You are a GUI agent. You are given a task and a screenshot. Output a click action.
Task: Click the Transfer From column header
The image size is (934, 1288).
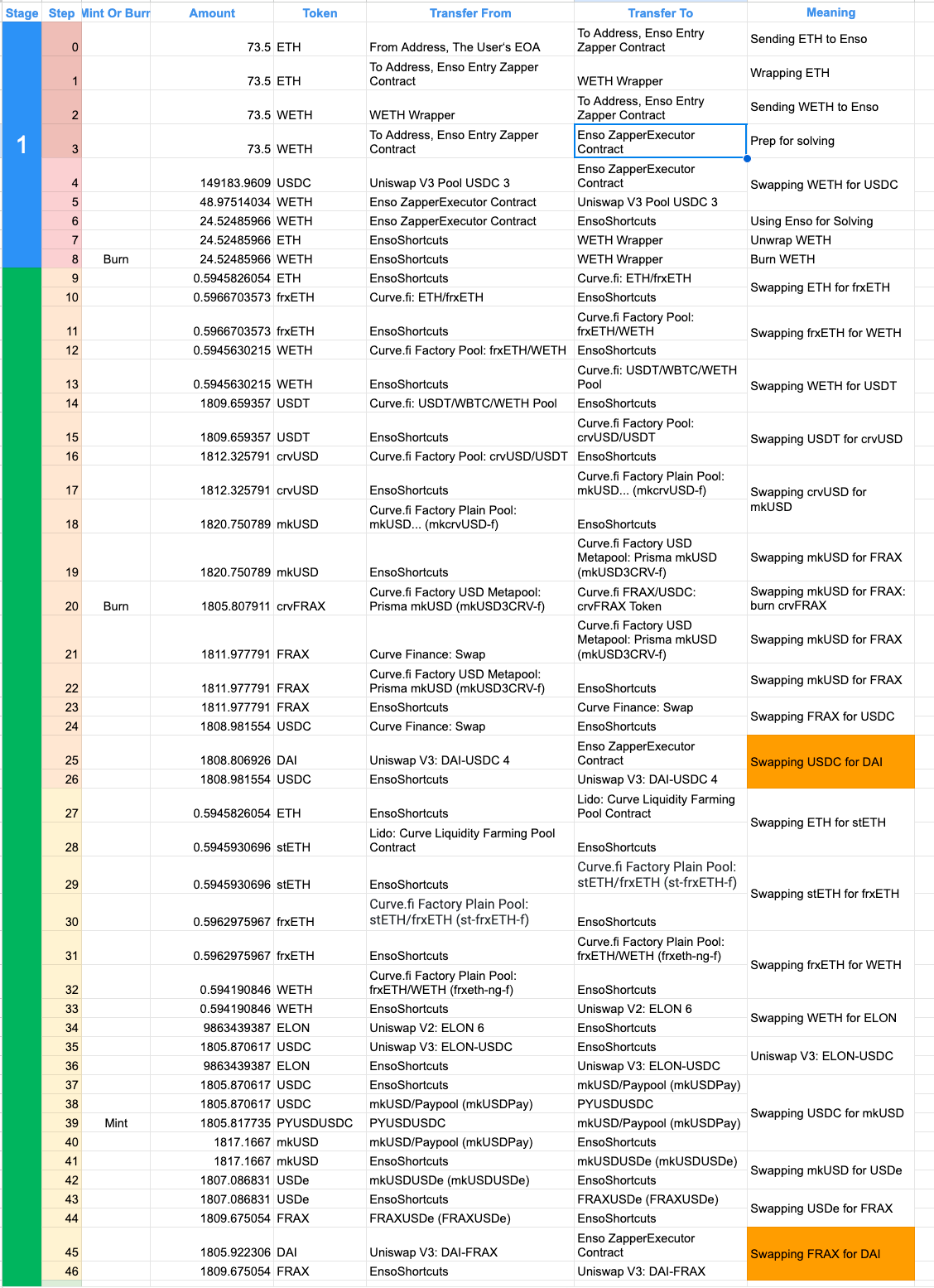[x=470, y=12]
